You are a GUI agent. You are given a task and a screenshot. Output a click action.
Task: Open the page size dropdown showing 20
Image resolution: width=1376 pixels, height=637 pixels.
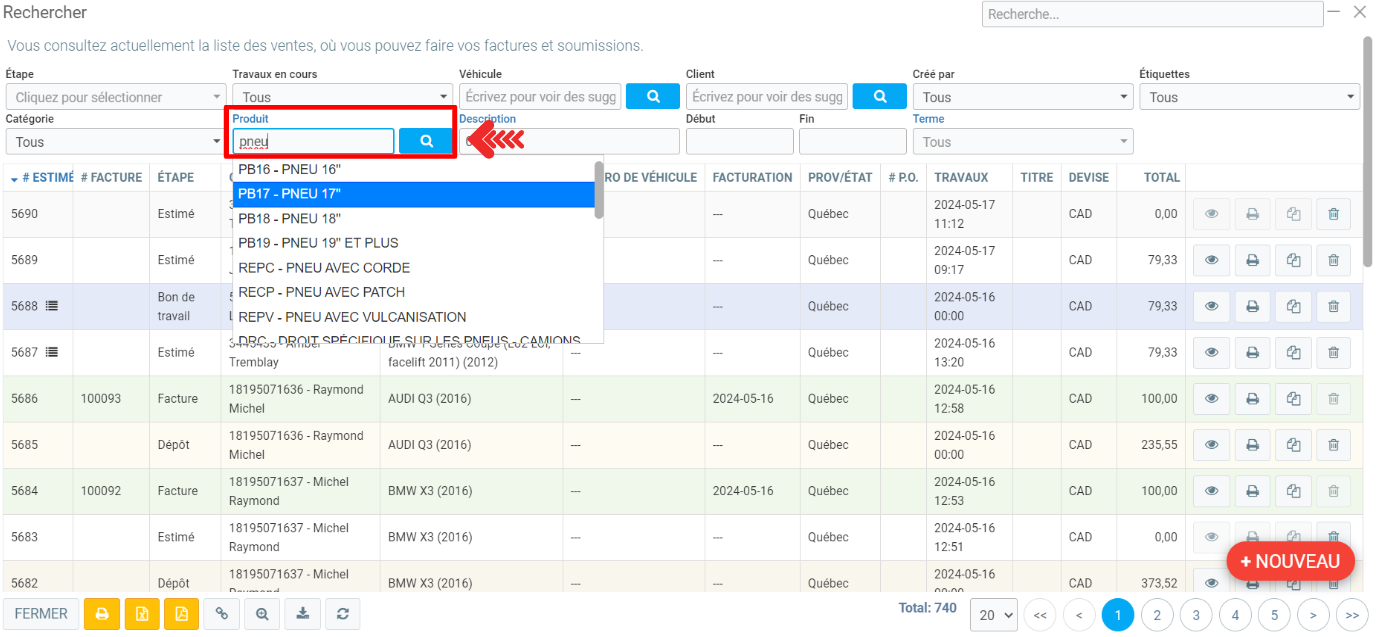993,615
